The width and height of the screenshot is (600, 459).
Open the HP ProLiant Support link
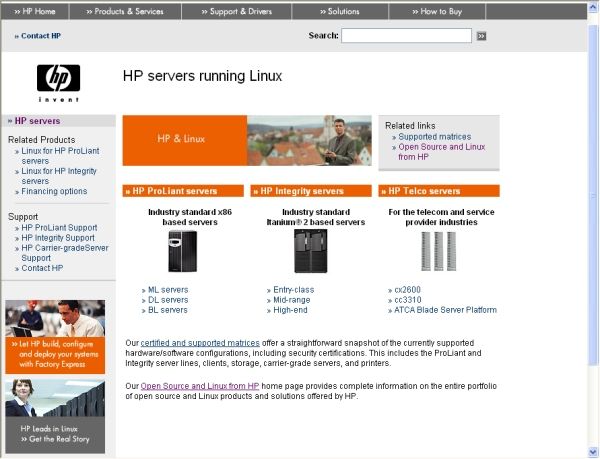[x=59, y=228]
